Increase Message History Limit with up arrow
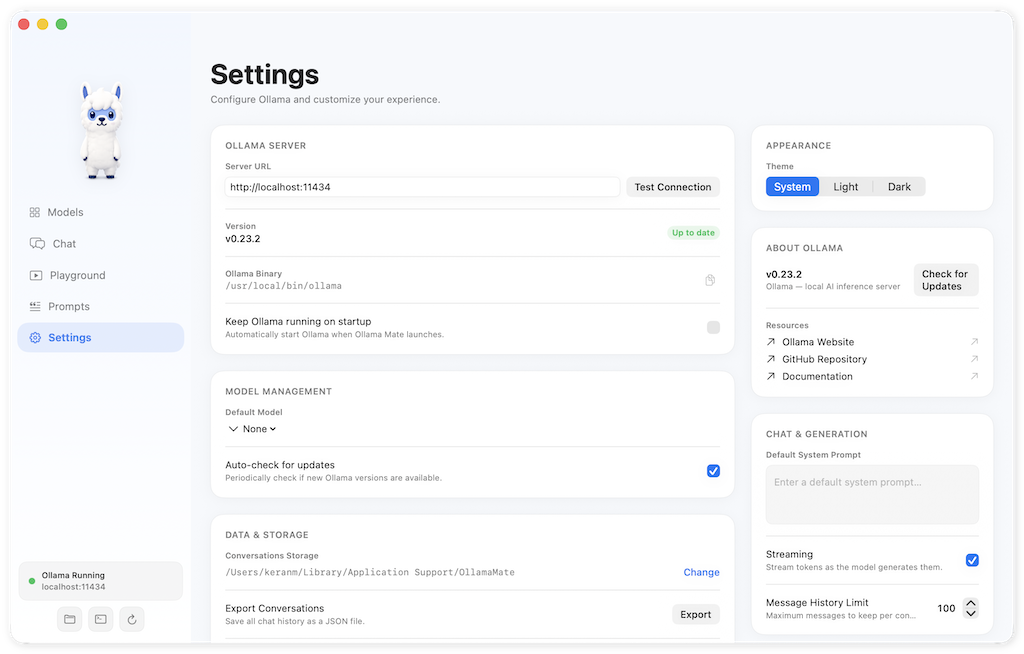 (970, 604)
